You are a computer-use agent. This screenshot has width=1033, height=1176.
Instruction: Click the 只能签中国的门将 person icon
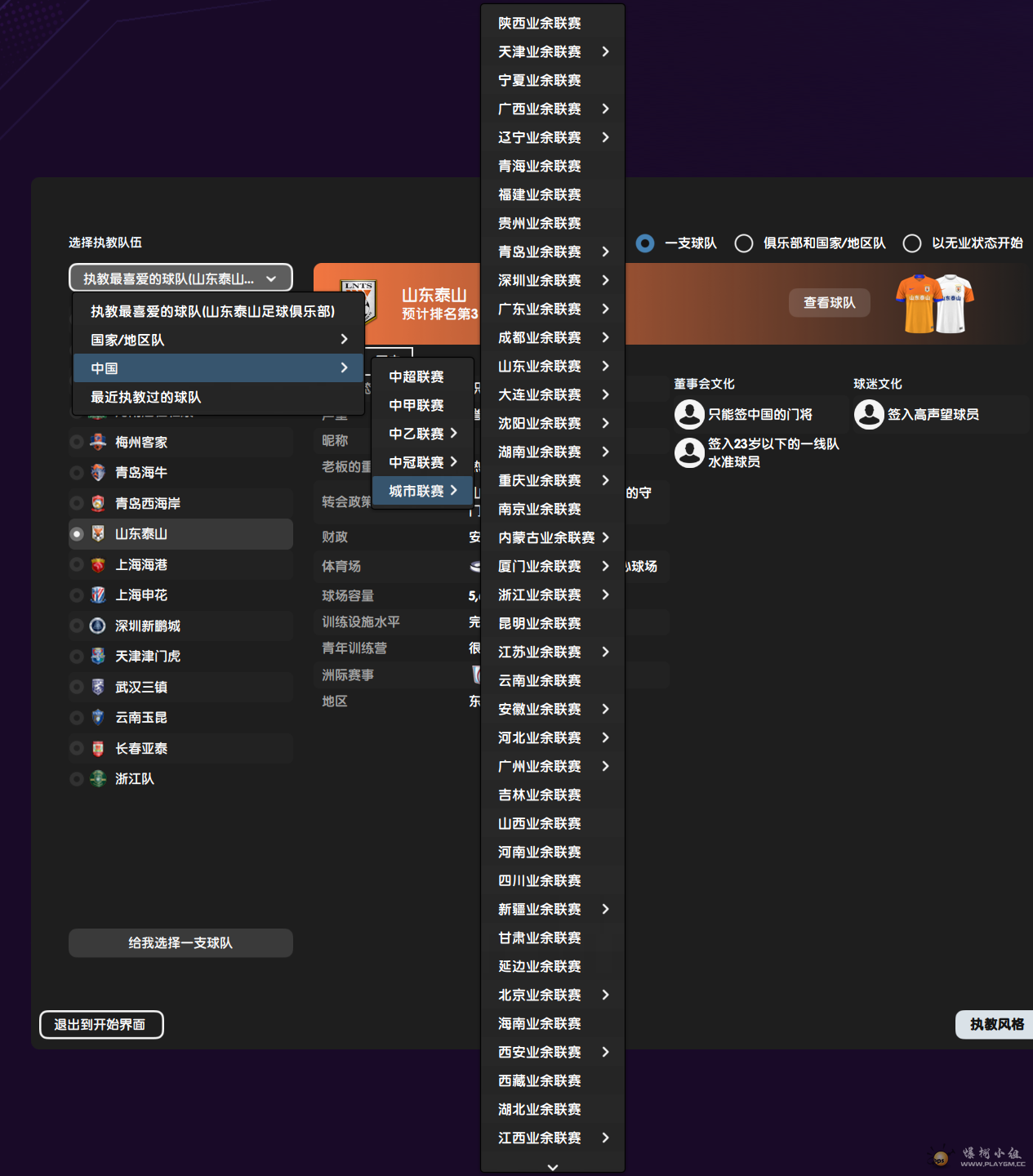689,414
